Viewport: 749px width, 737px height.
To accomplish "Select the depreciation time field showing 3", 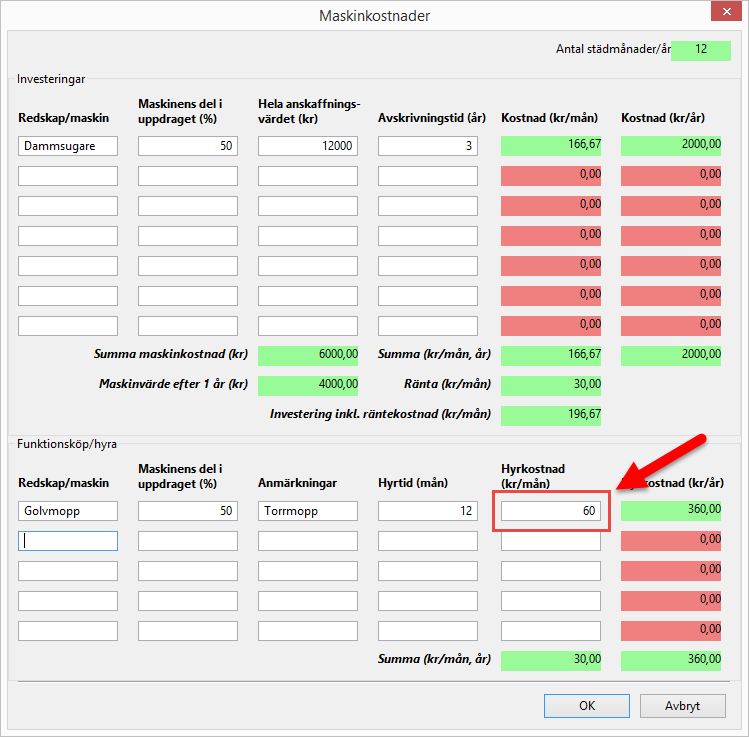I will tap(428, 146).
